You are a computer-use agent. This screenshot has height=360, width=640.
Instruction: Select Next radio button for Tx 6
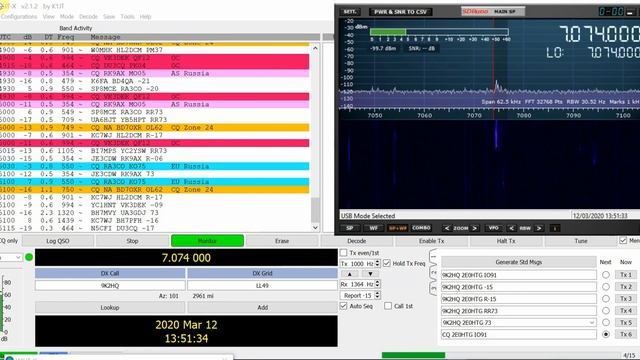pos(606,334)
